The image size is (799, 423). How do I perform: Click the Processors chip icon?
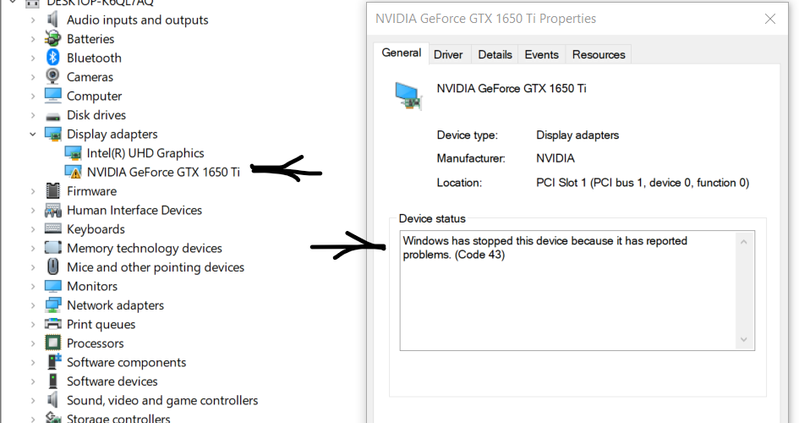pos(52,343)
